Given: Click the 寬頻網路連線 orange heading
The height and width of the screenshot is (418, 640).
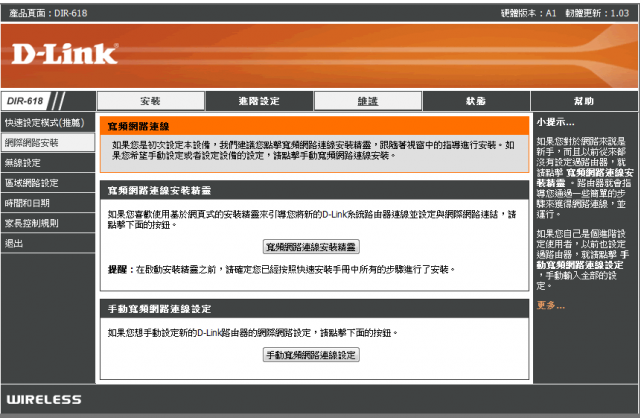Looking at the screenshot, I should click(x=138, y=127).
